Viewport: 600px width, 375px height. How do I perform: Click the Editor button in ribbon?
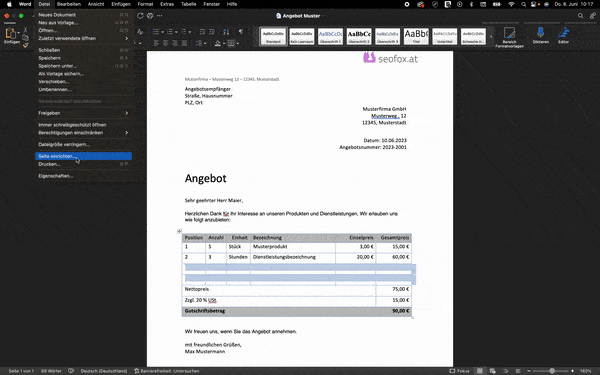[x=563, y=35]
